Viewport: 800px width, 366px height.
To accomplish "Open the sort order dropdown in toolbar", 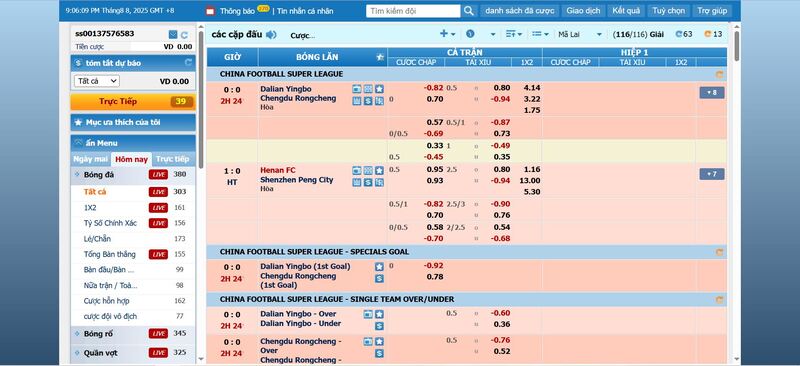I will [x=514, y=34].
